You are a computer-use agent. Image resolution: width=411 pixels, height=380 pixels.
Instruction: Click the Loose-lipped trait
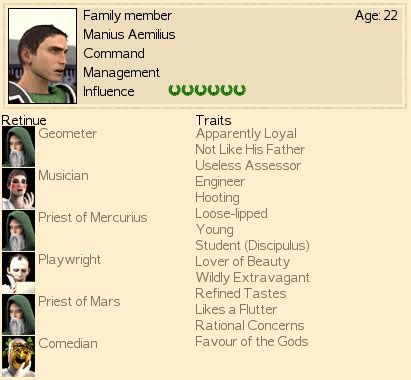pos(231,214)
